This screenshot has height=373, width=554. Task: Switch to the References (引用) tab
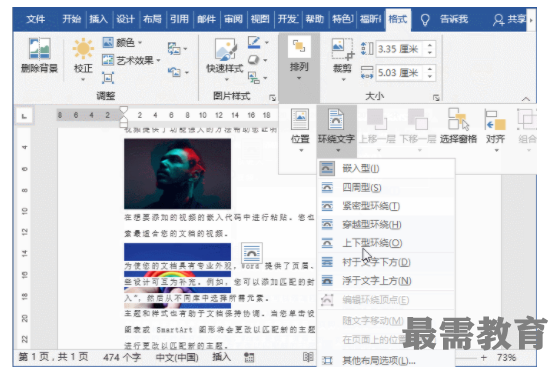[179, 19]
